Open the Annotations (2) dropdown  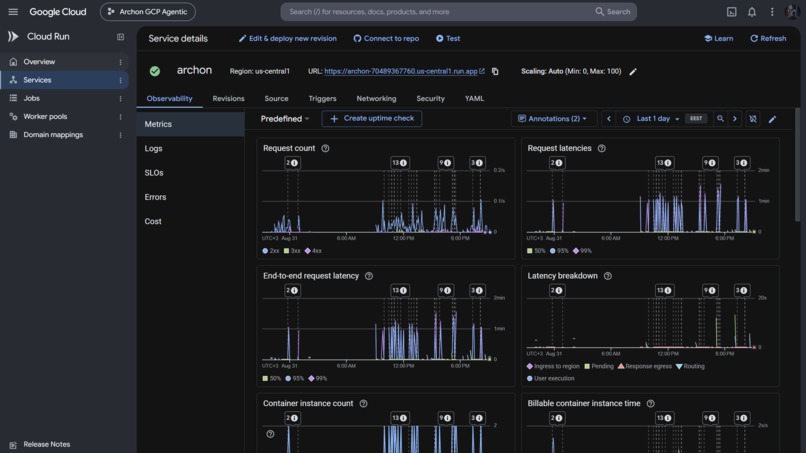click(x=553, y=119)
